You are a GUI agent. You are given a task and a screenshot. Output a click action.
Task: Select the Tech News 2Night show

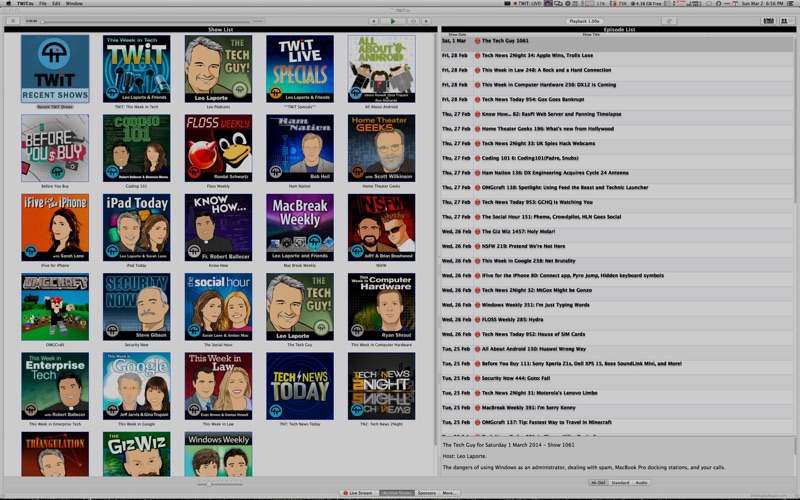(x=382, y=386)
